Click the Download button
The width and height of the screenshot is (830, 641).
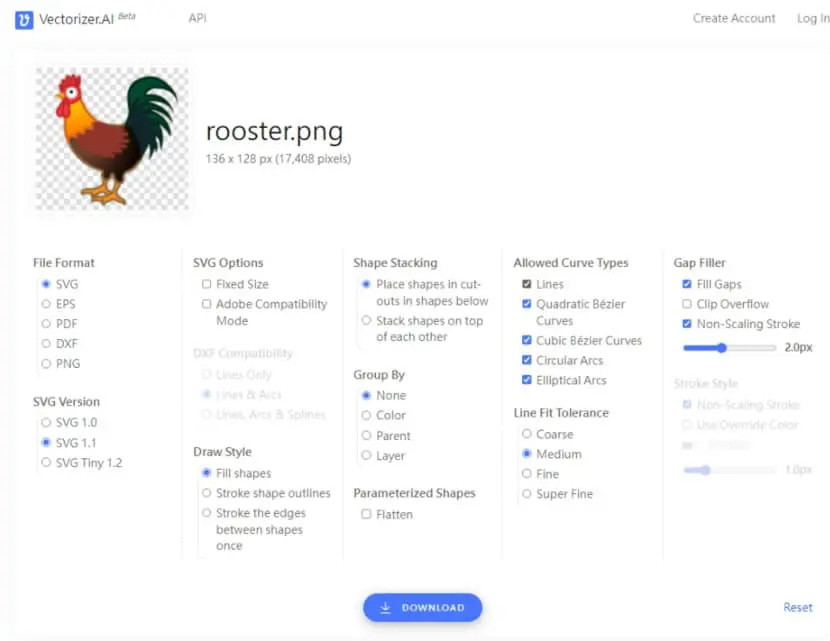pyautogui.click(x=422, y=608)
